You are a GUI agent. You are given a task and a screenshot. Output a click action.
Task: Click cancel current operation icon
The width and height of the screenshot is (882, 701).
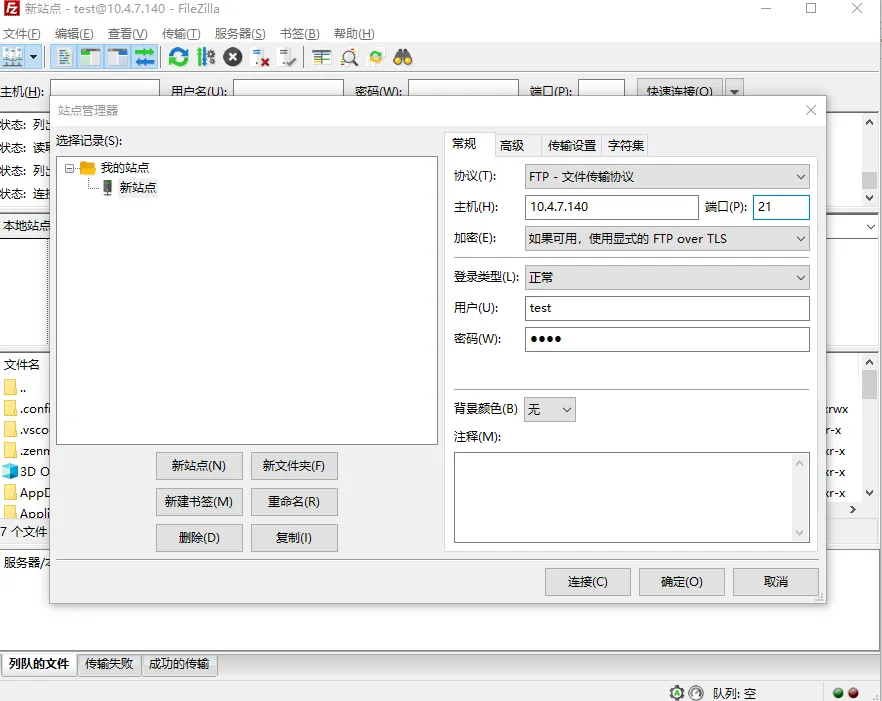(x=232, y=57)
